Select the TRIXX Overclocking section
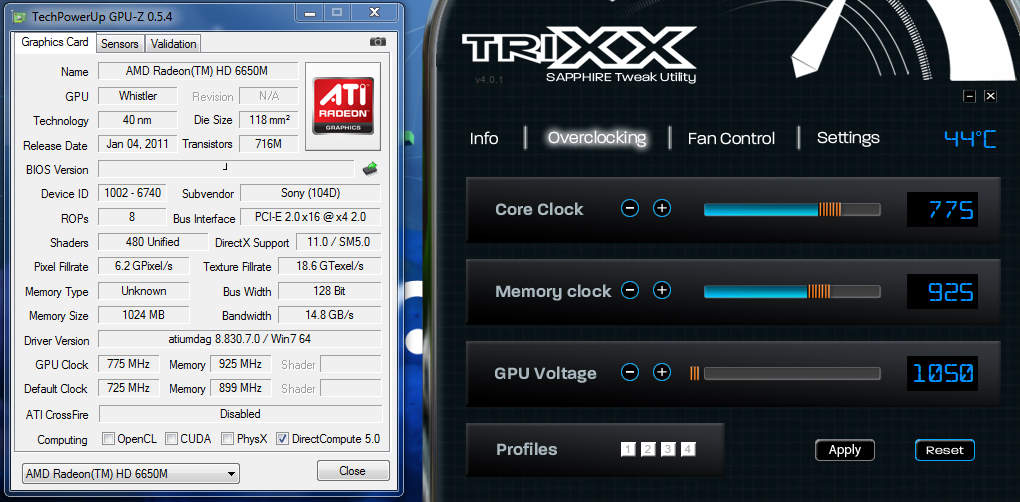Screen dimensions: 1020x502 [597, 138]
